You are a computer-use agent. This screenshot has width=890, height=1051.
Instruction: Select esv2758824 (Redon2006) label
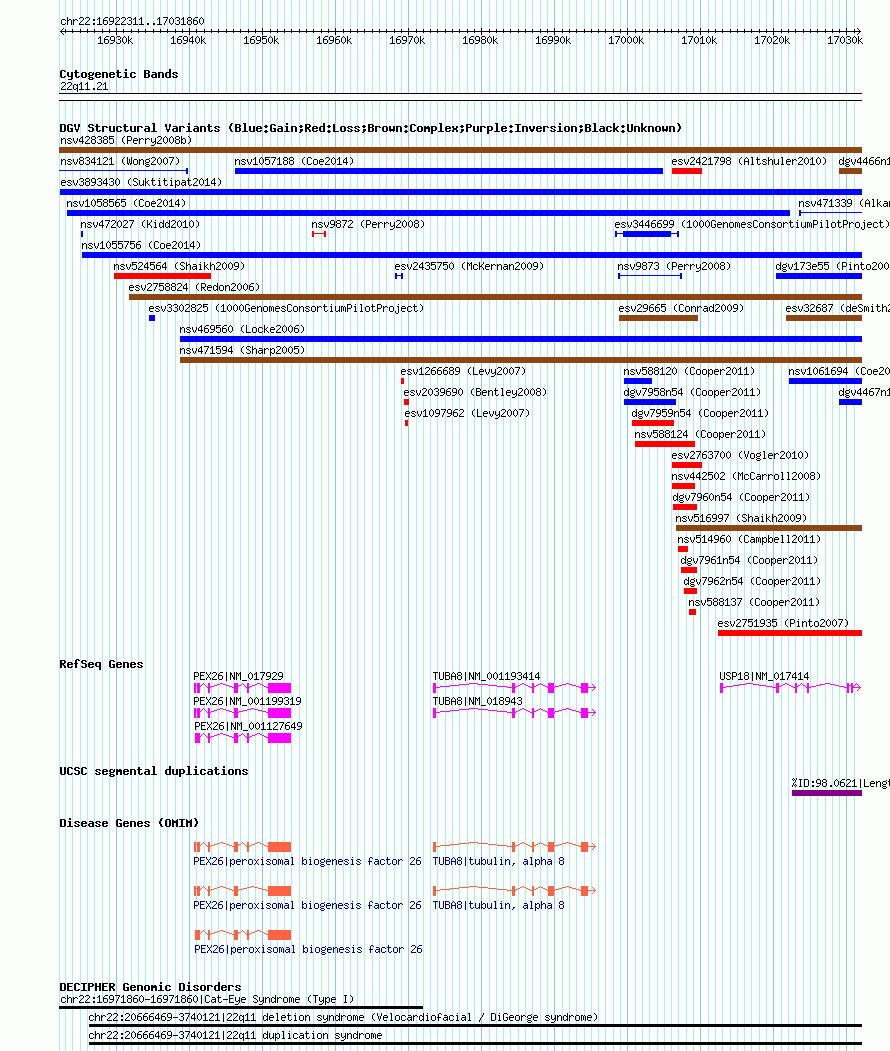(194, 287)
